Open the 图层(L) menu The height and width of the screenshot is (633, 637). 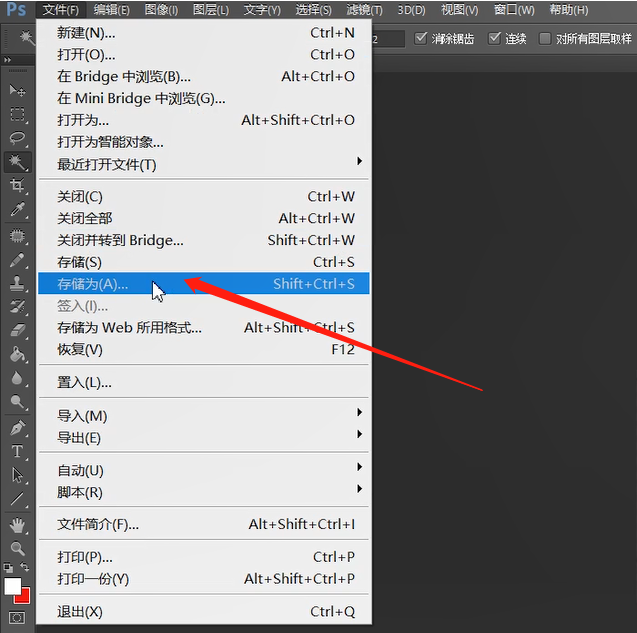211,9
